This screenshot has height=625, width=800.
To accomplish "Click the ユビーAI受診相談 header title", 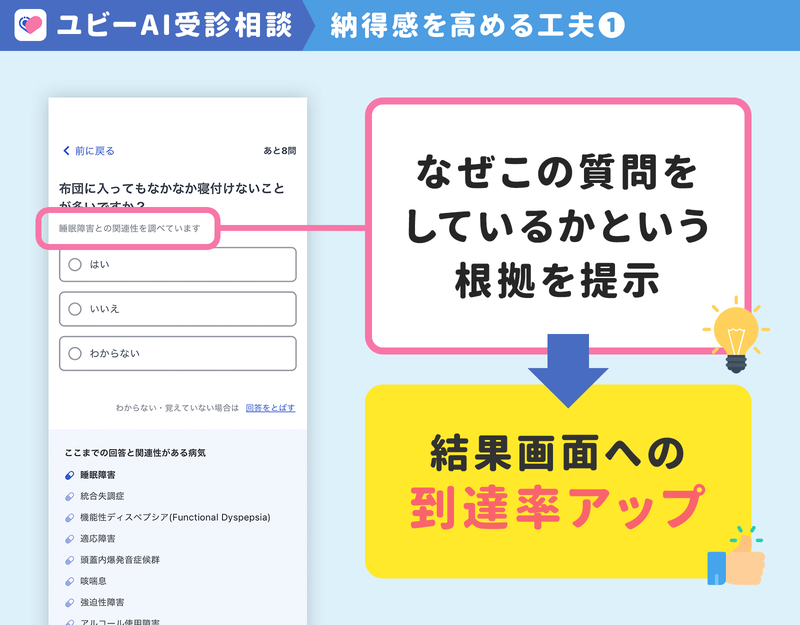I will tap(174, 24).
